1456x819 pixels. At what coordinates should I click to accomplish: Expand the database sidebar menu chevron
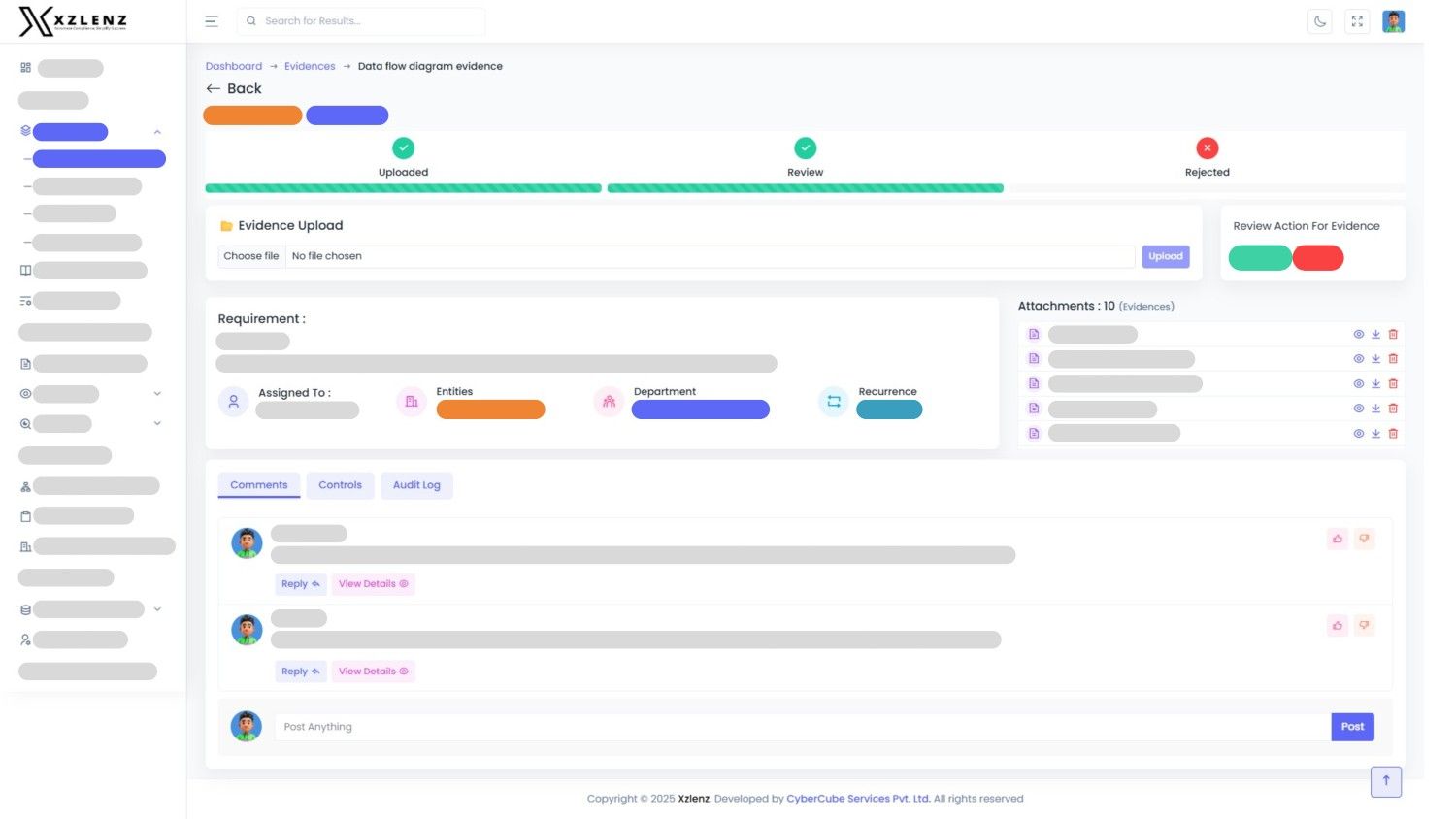coord(157,608)
